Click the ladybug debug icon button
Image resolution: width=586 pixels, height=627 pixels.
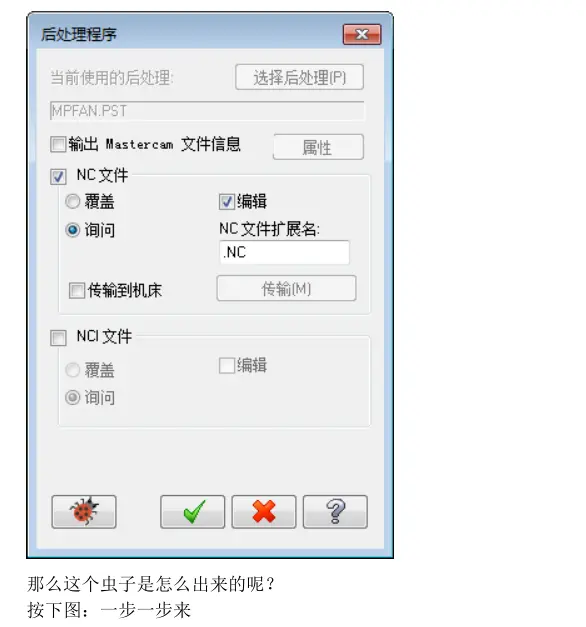click(x=84, y=511)
